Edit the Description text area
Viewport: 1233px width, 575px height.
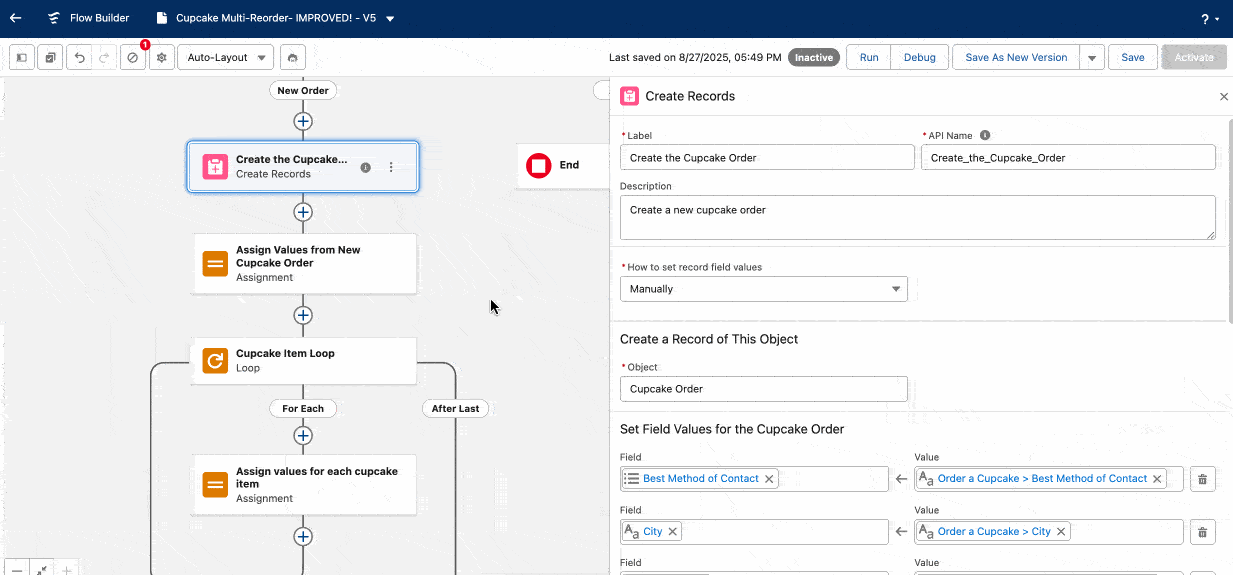coord(918,217)
